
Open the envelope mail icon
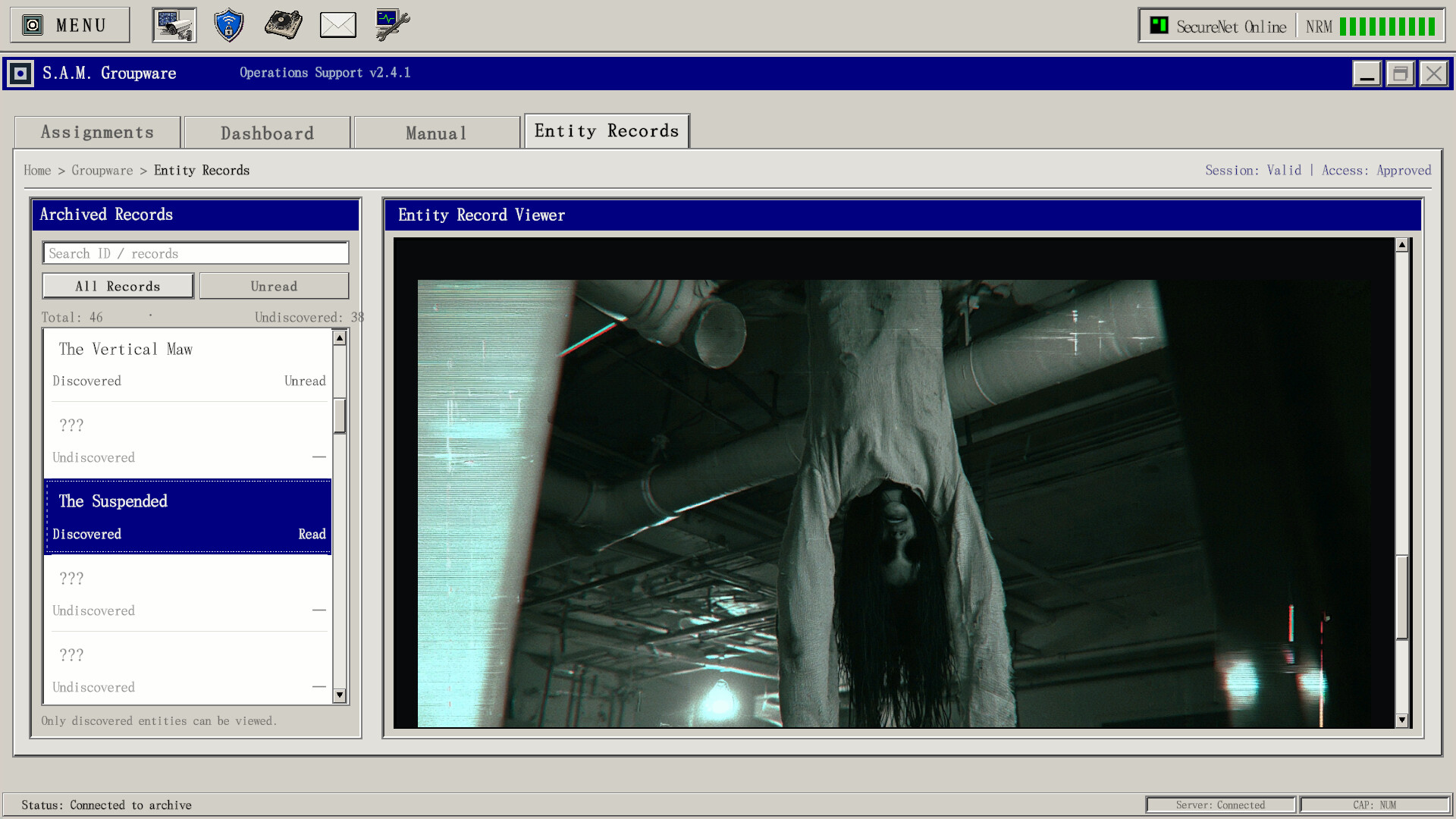point(338,25)
